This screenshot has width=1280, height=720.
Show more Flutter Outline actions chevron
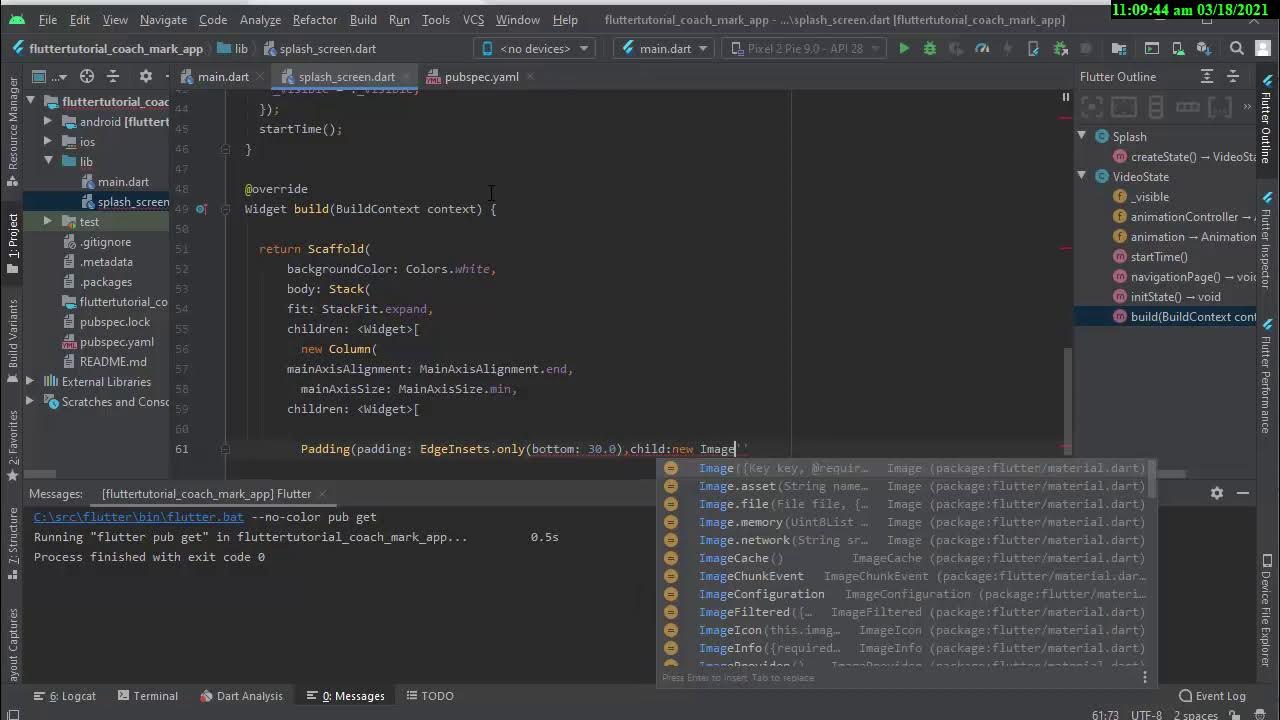(1247, 106)
